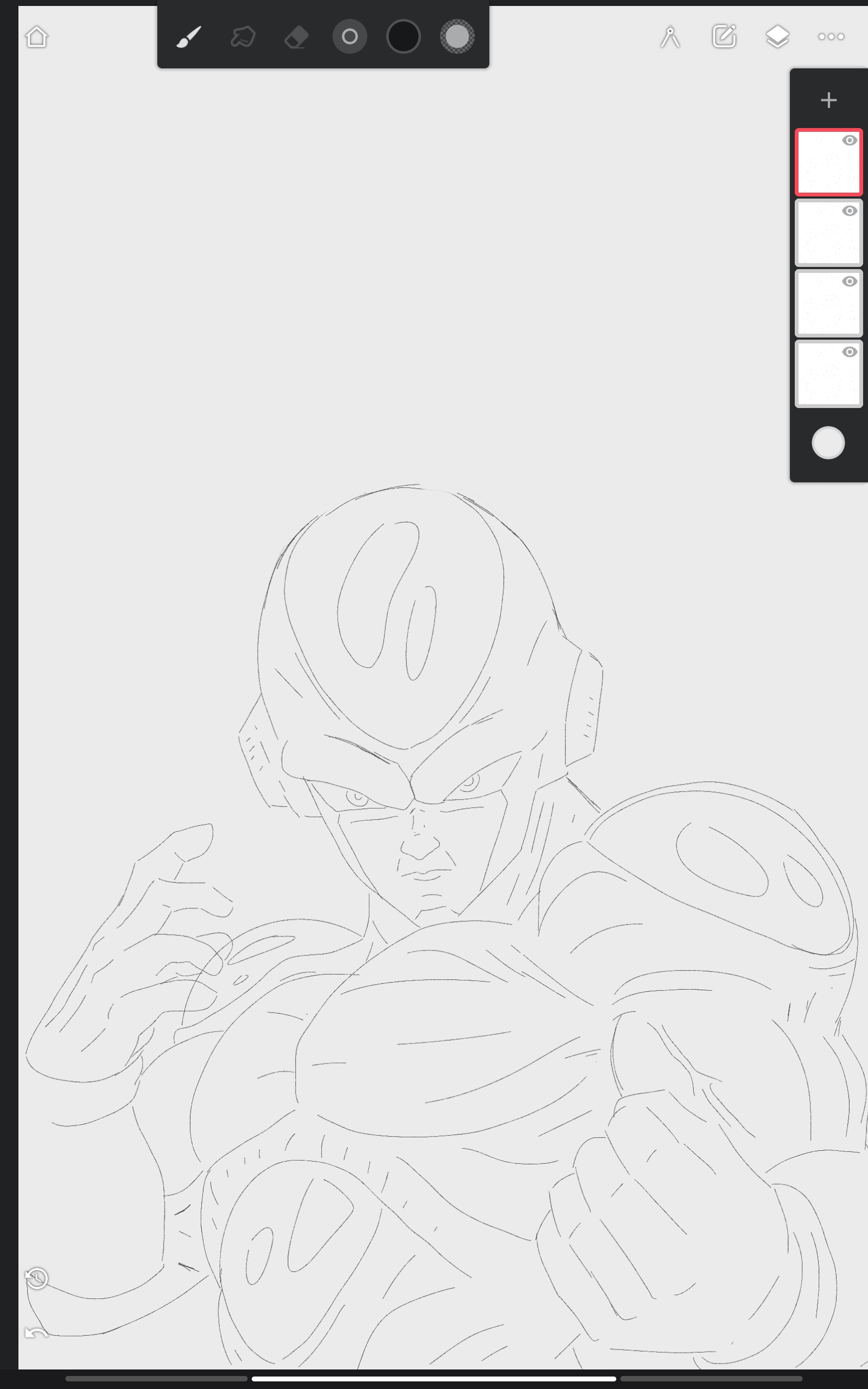This screenshot has width=868, height=1389.
Task: Open the black brush color swatch
Action: [x=404, y=37]
